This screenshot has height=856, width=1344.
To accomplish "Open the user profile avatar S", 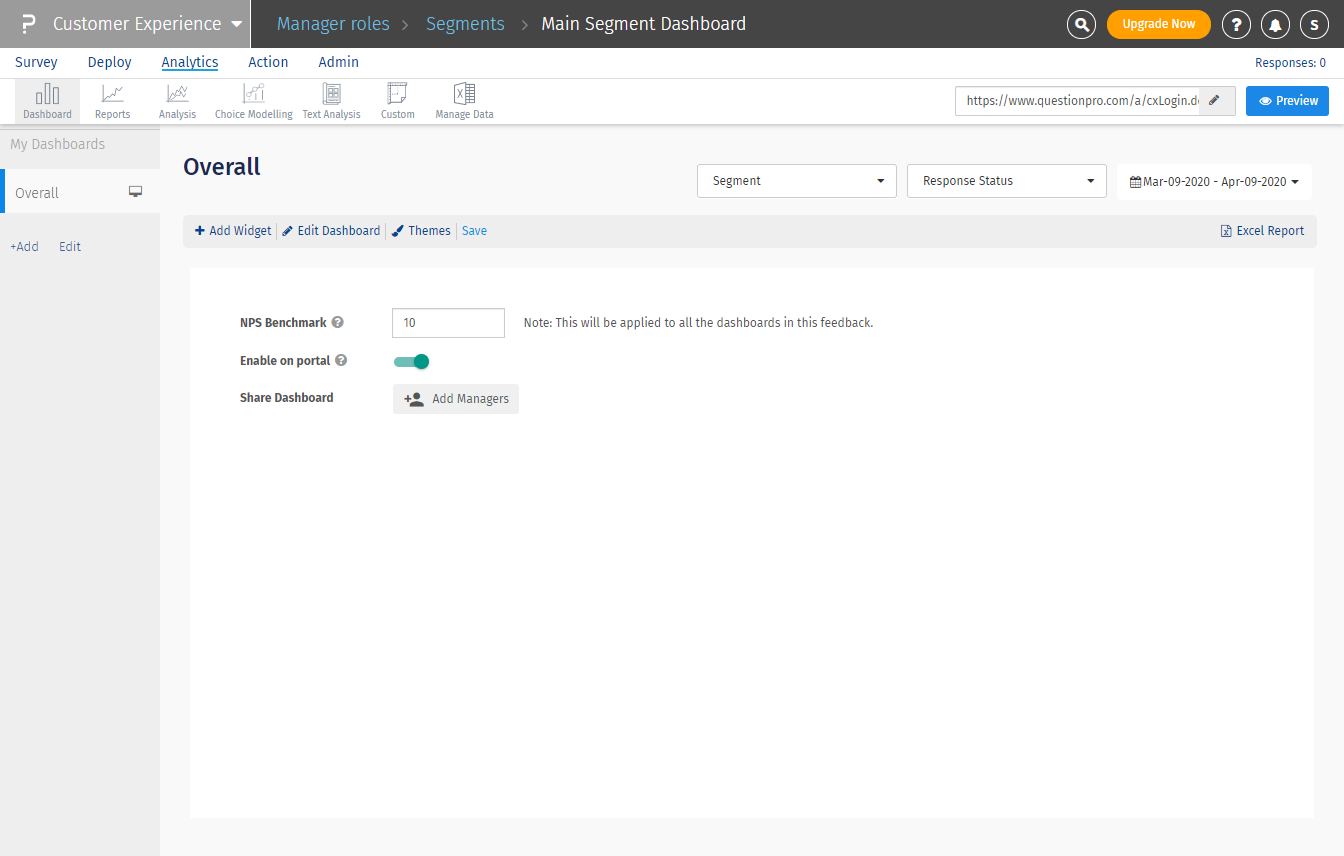I will click(1314, 24).
